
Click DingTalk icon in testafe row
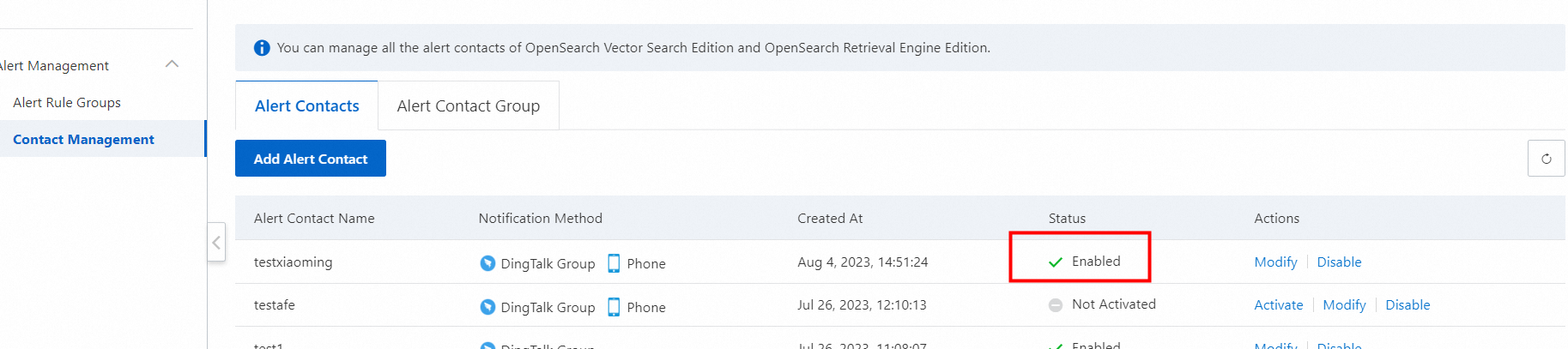[487, 307]
